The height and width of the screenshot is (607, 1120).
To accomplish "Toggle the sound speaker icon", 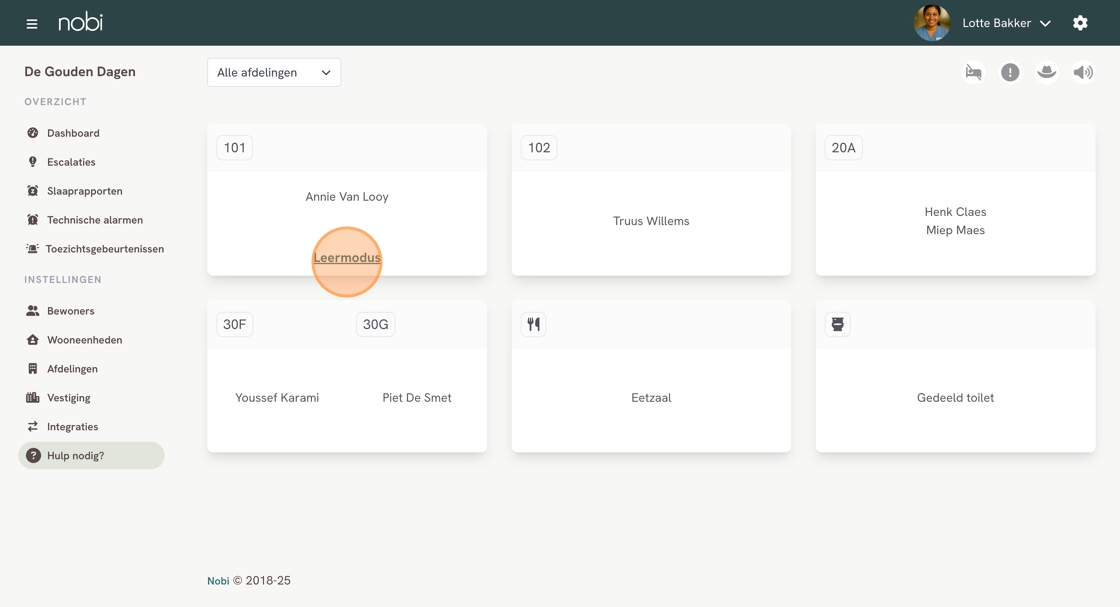I will tap(1083, 72).
